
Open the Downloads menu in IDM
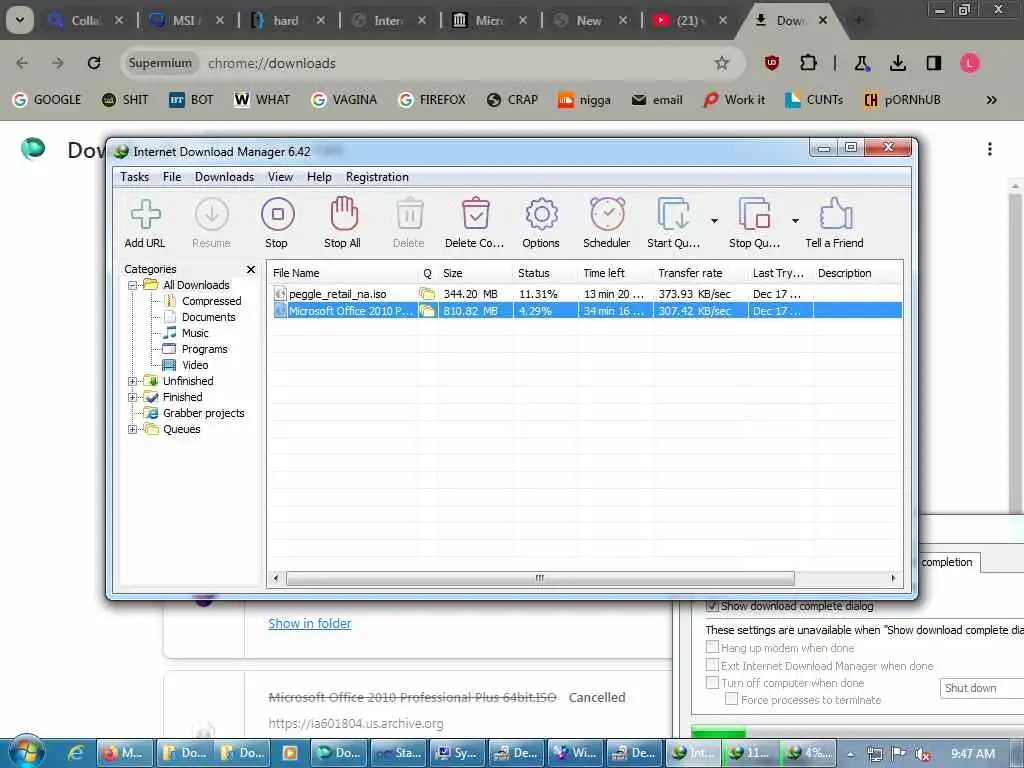tap(224, 177)
